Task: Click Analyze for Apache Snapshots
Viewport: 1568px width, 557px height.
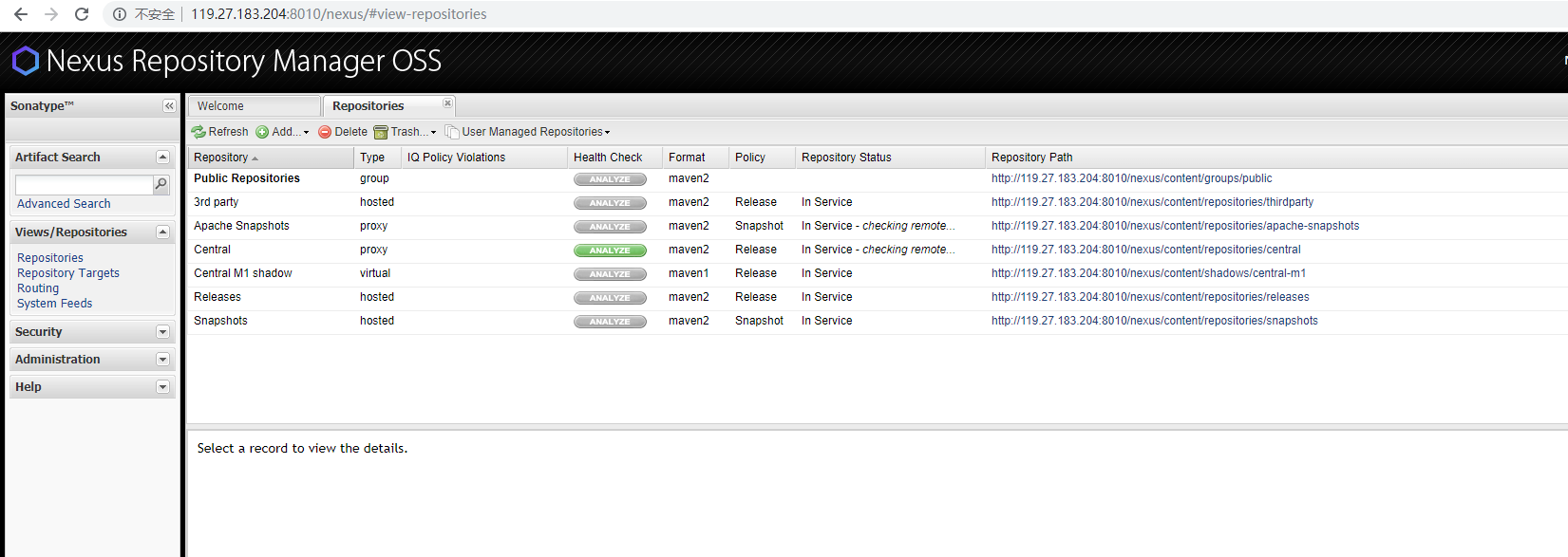Action: pyautogui.click(x=610, y=227)
